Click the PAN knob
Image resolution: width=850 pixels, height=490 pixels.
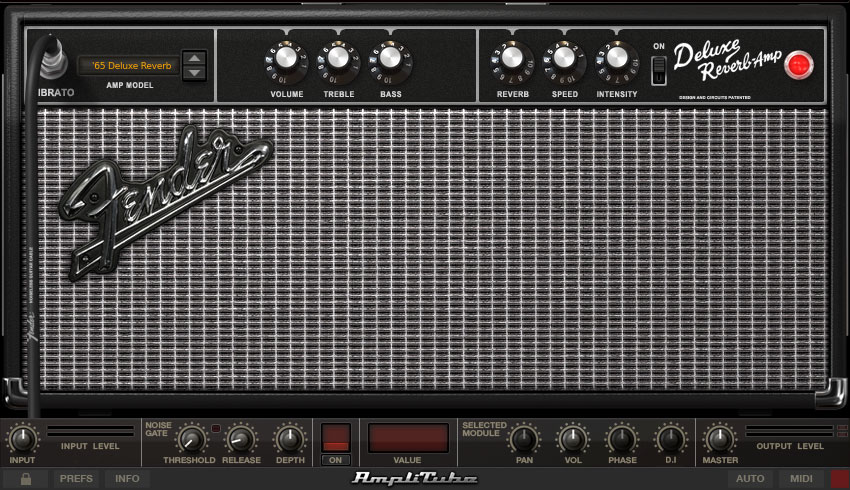pyautogui.click(x=524, y=440)
